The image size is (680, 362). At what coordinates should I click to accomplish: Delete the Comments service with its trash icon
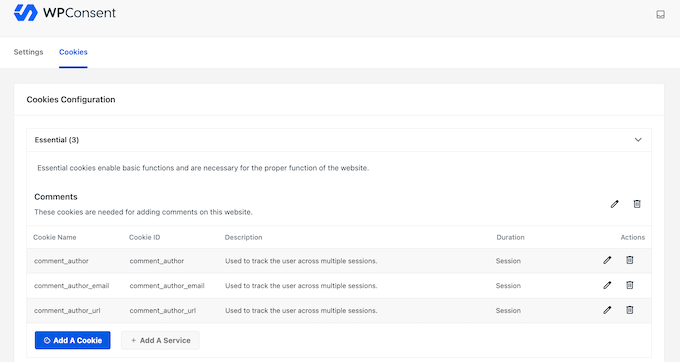637,204
